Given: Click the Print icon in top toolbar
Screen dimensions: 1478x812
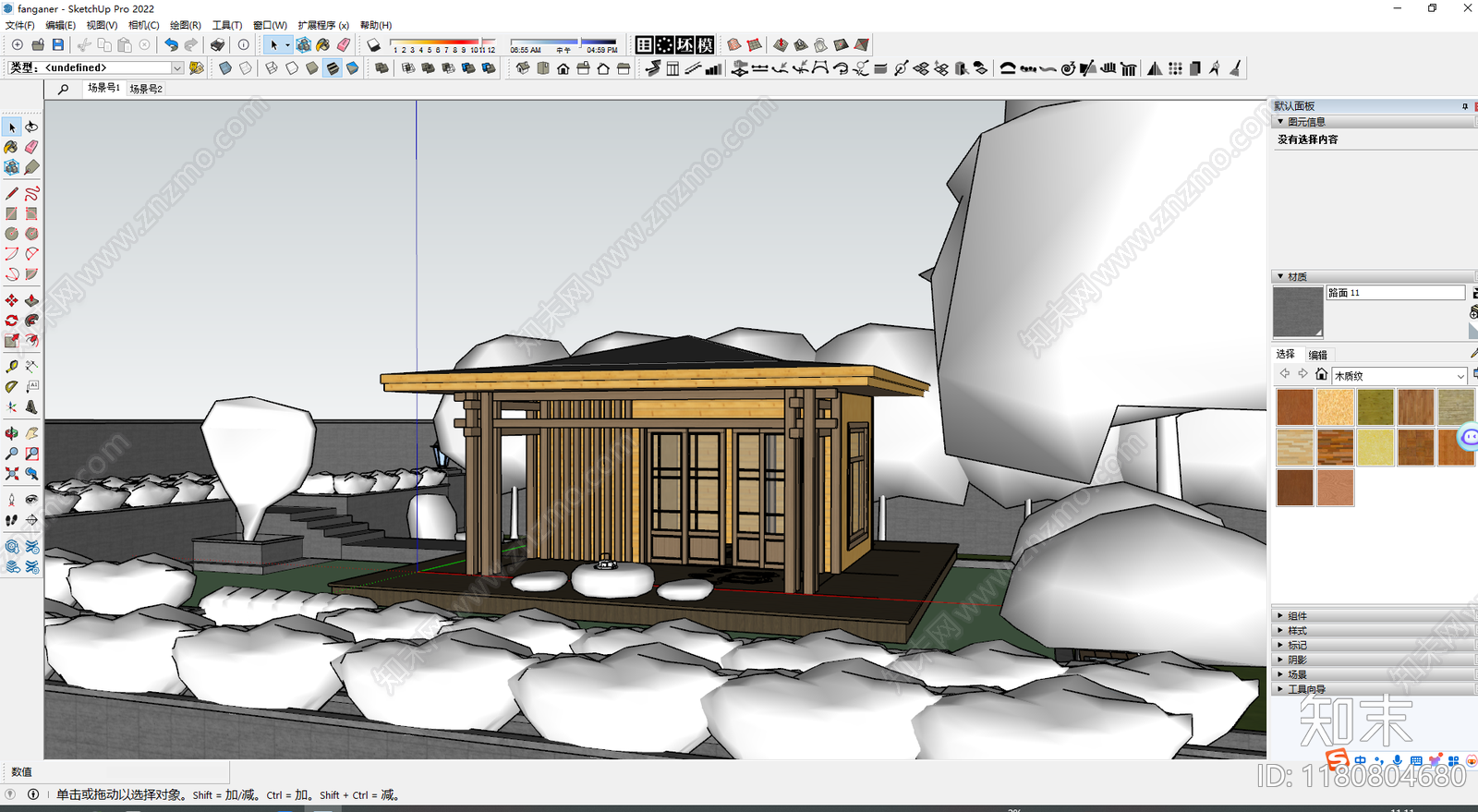Looking at the screenshot, I should click(217, 44).
